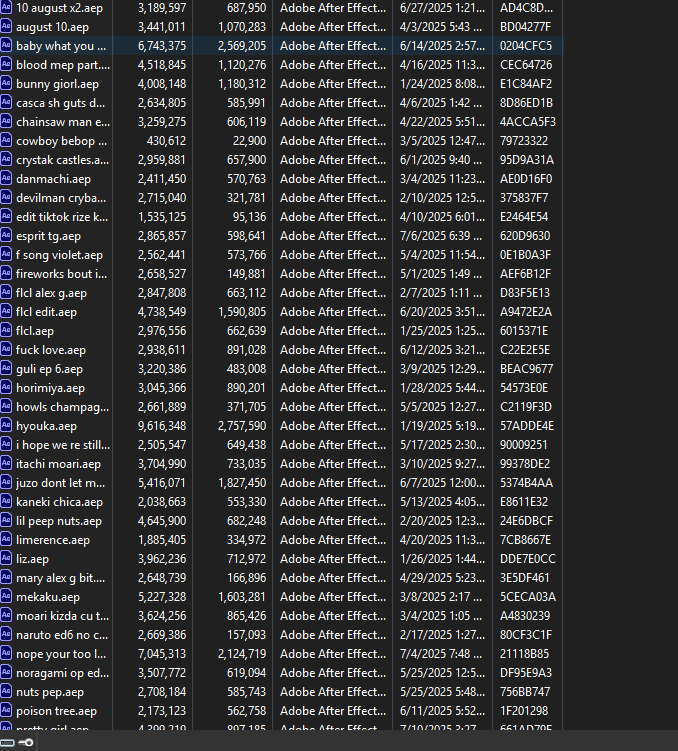Select the file name starting 'casca sh guts'
678x751 pixels.
click(x=60, y=103)
